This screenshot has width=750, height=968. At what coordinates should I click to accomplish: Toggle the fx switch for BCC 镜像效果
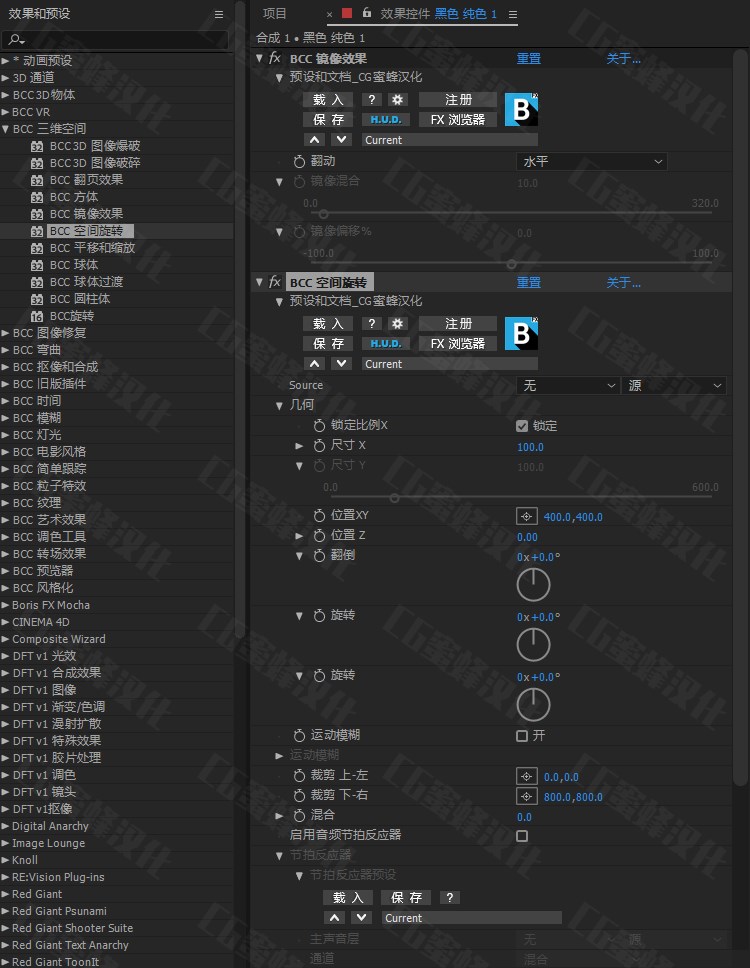[275, 58]
